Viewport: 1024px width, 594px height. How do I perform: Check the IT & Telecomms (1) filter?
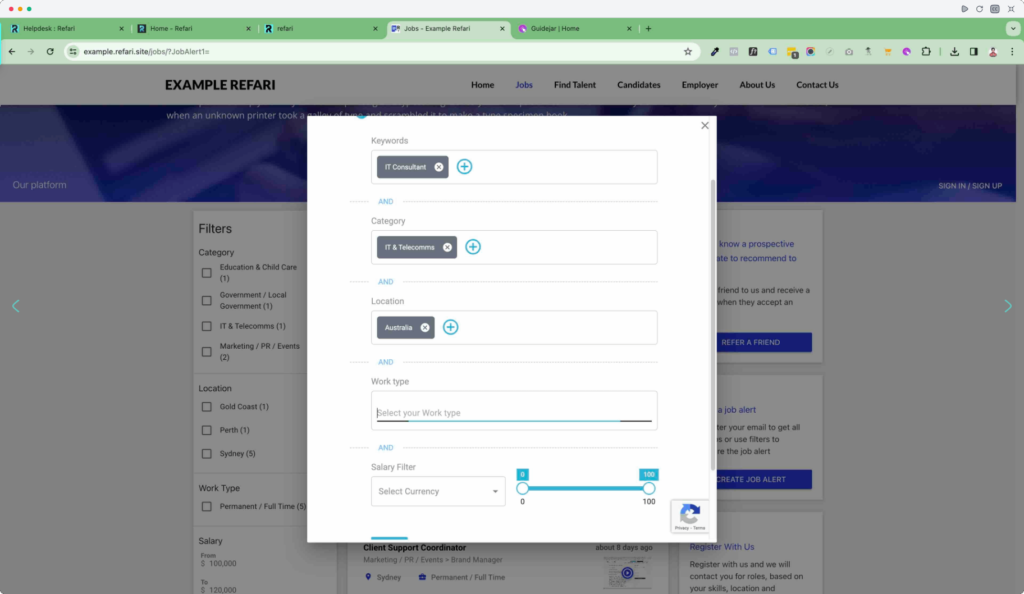[206, 326]
